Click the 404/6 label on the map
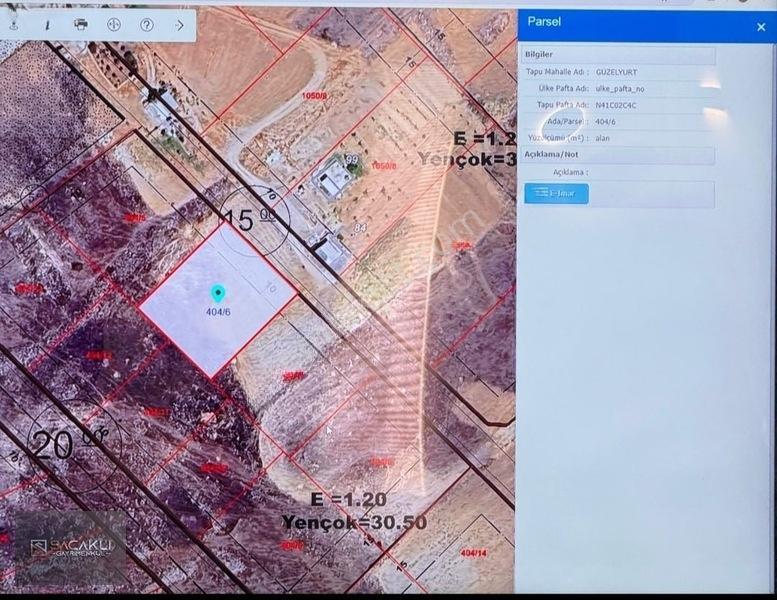Image resolution: width=777 pixels, height=600 pixels. point(219,312)
